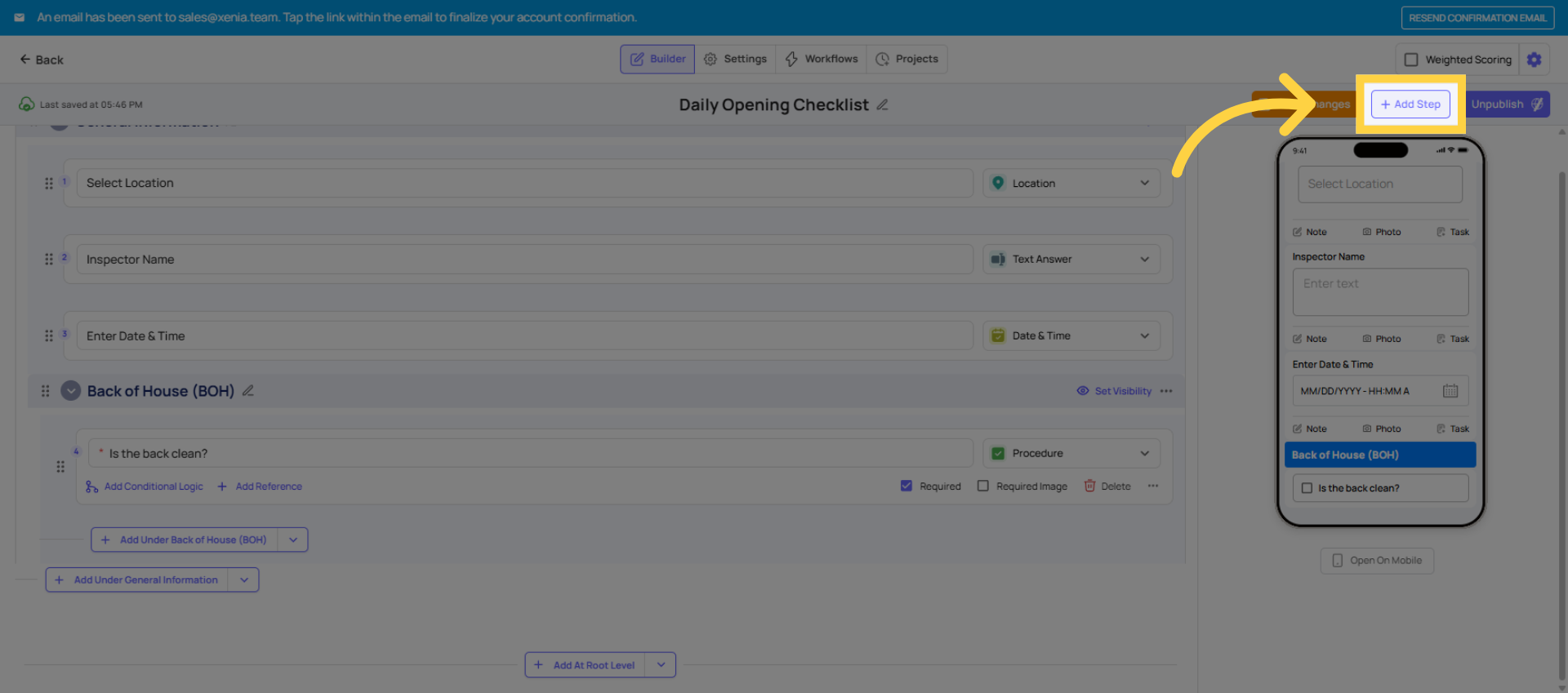
Task: Click Add Under General Information button
Action: pos(138,580)
